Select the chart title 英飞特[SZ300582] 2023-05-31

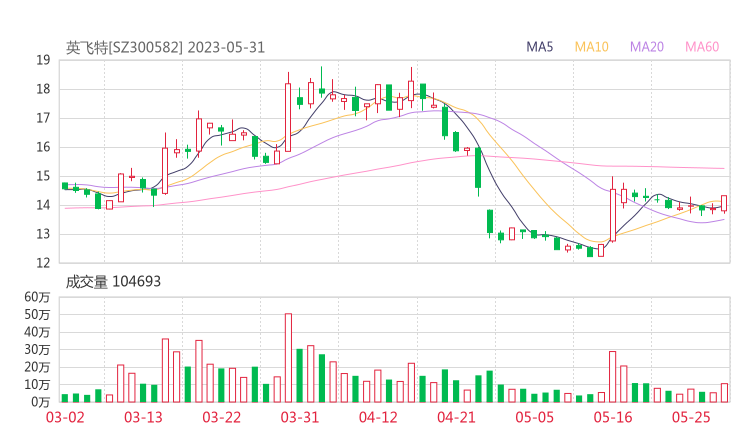click(x=165, y=47)
